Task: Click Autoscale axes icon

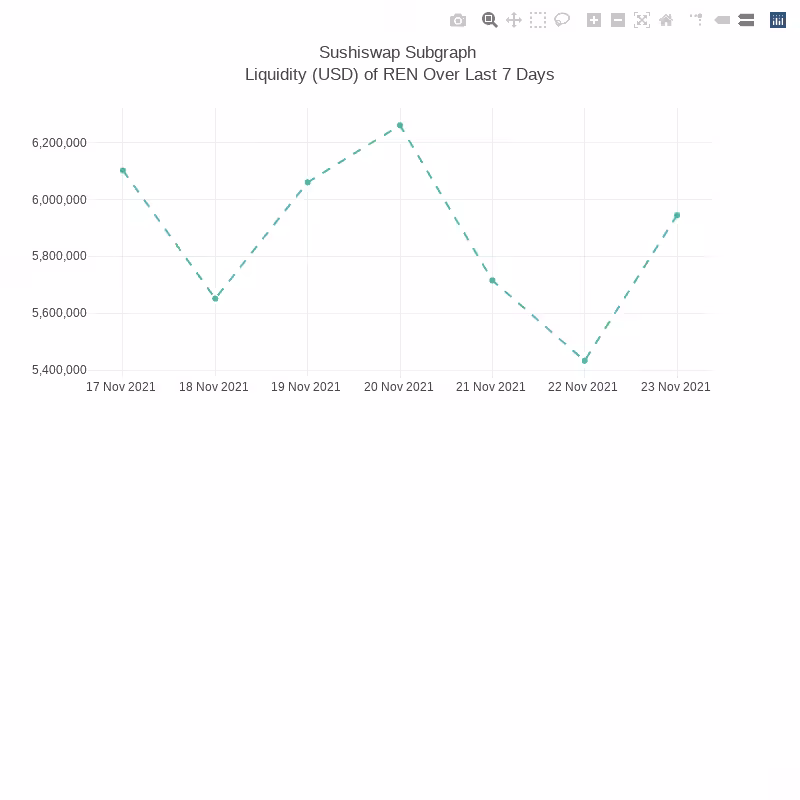Action: click(x=642, y=20)
